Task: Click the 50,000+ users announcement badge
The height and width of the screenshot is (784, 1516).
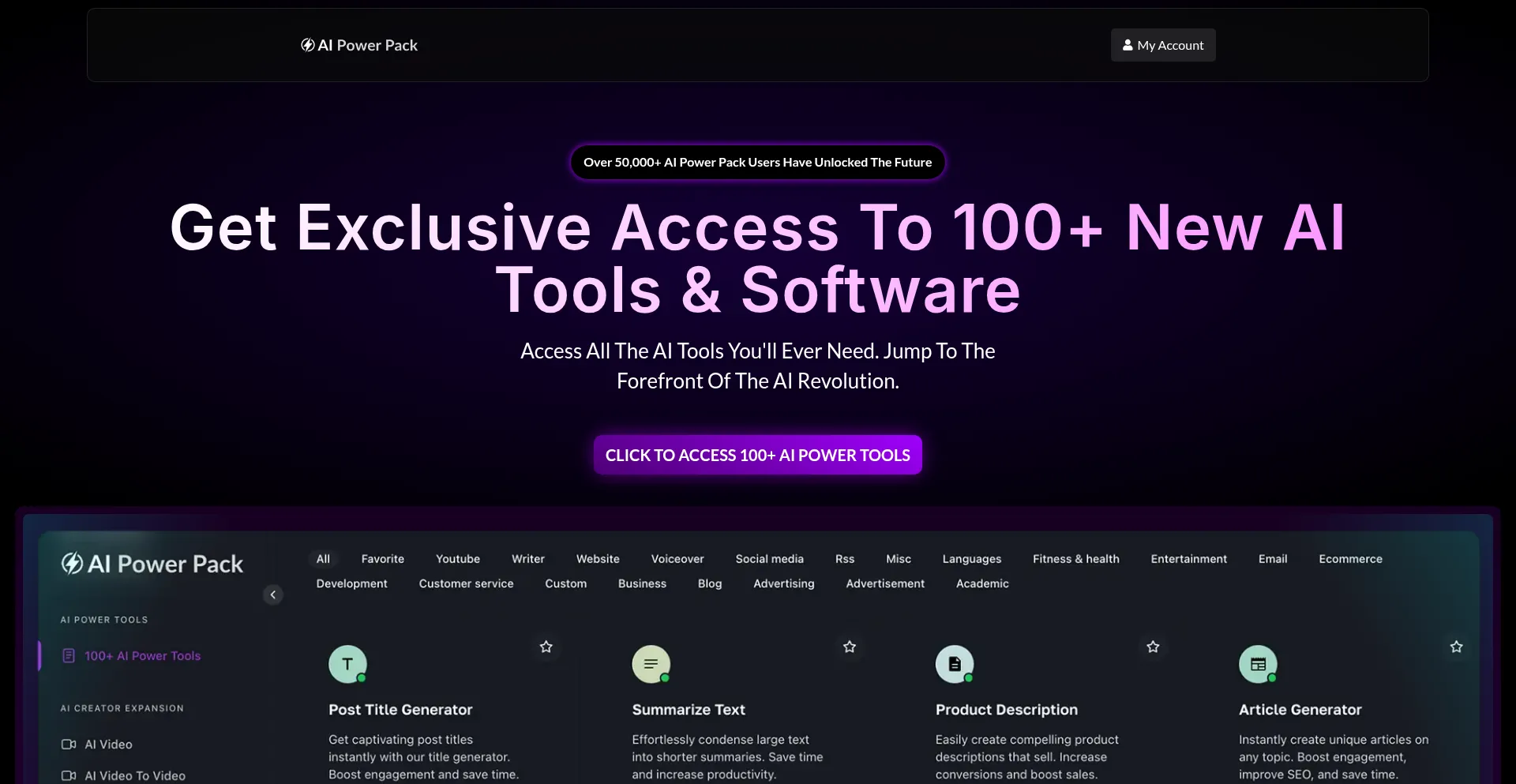Action: coord(757,162)
